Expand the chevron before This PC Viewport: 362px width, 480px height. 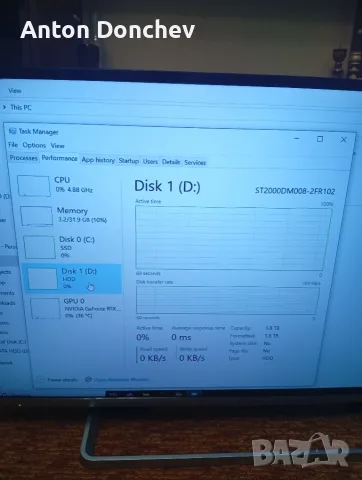tap(4, 107)
